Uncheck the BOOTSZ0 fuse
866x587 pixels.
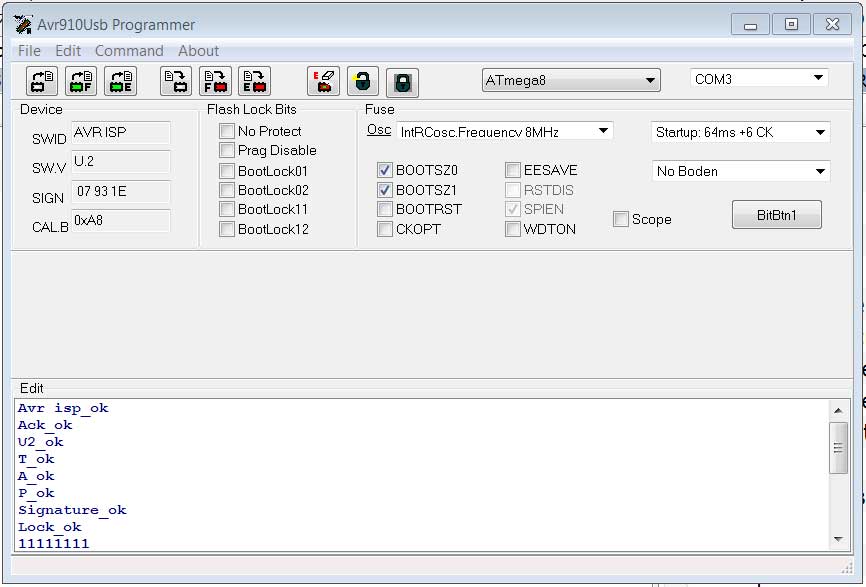385,170
